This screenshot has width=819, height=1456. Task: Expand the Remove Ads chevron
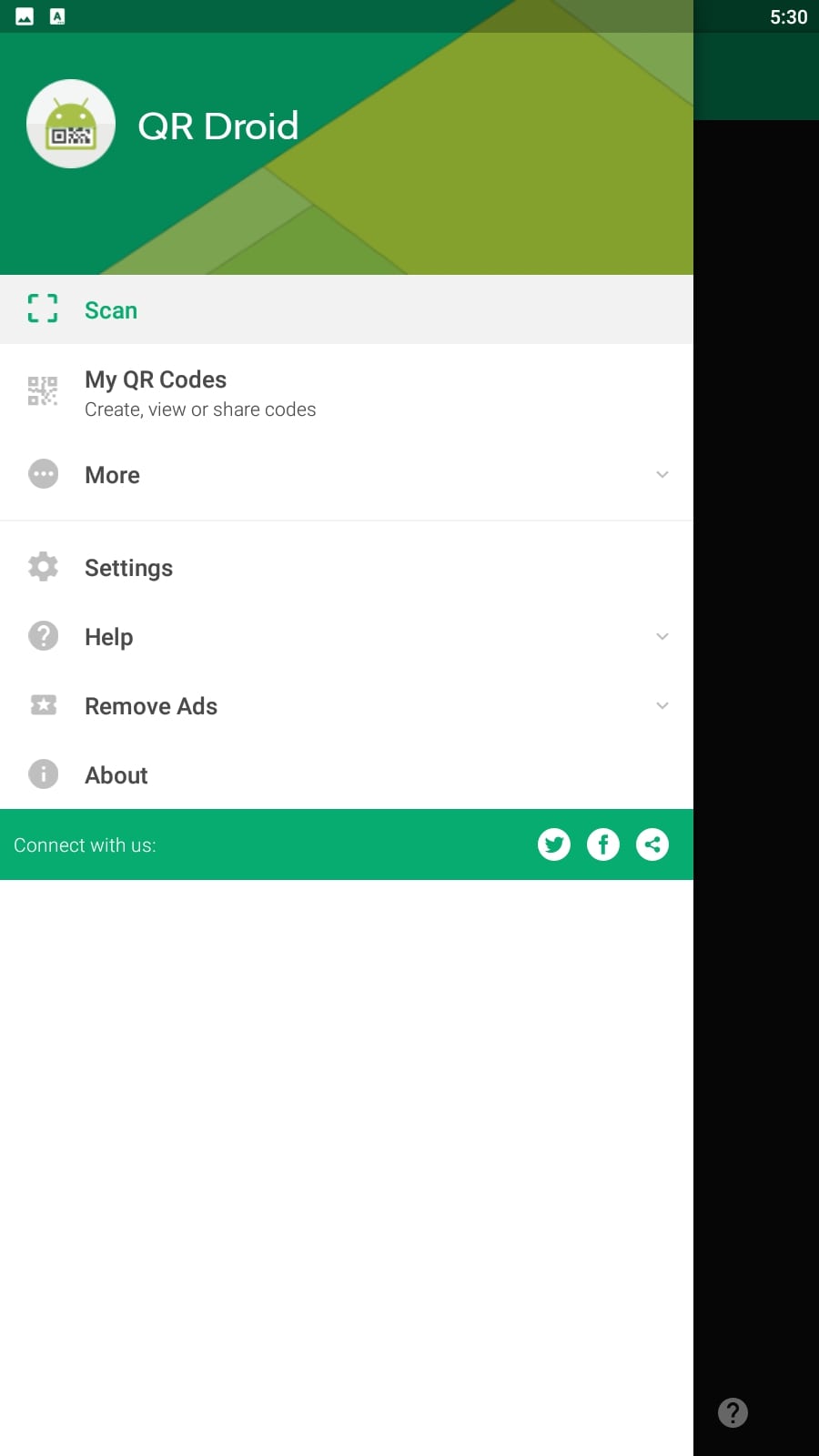662,705
